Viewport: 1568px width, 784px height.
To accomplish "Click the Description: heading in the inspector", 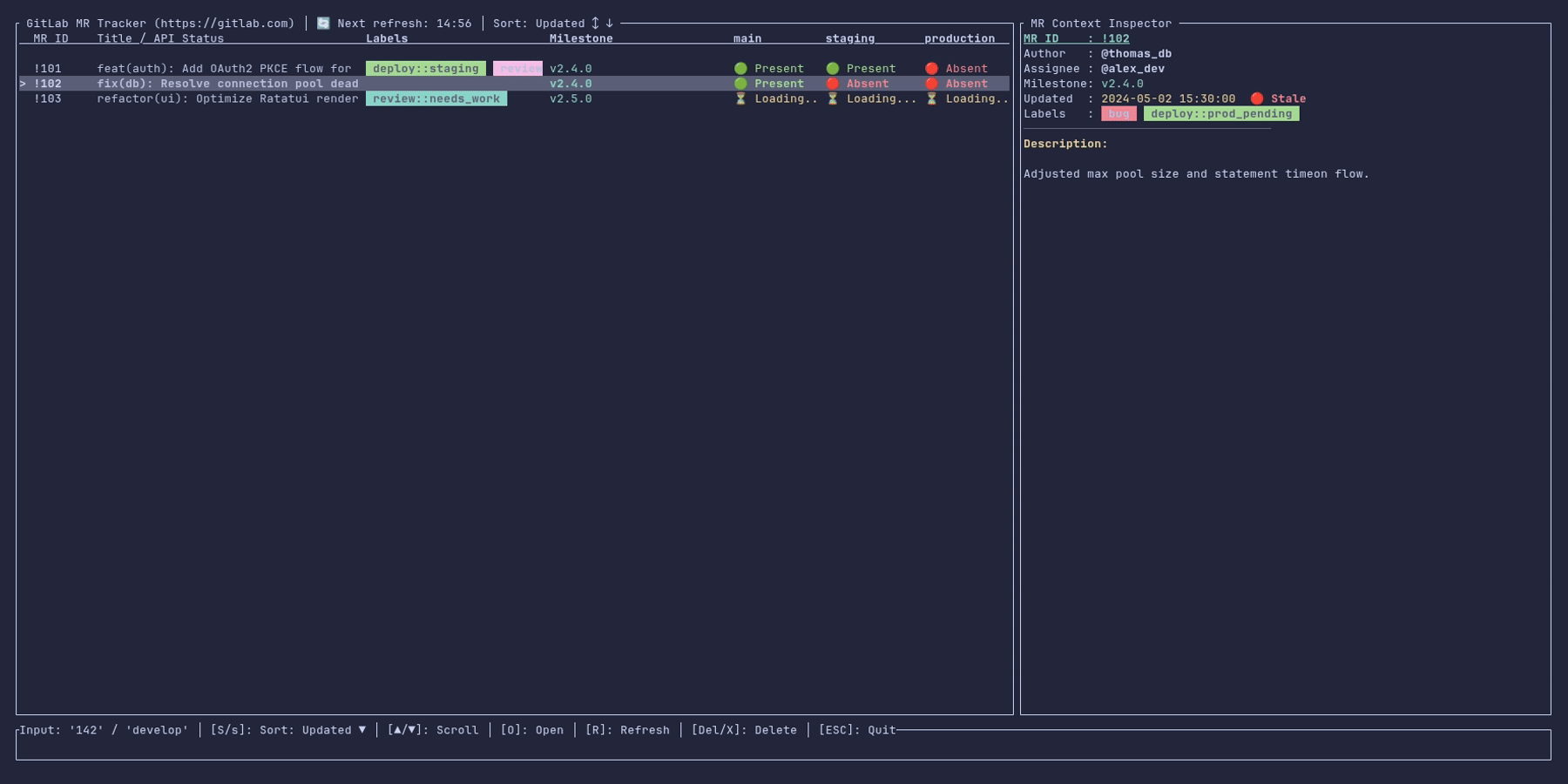I will [x=1065, y=144].
